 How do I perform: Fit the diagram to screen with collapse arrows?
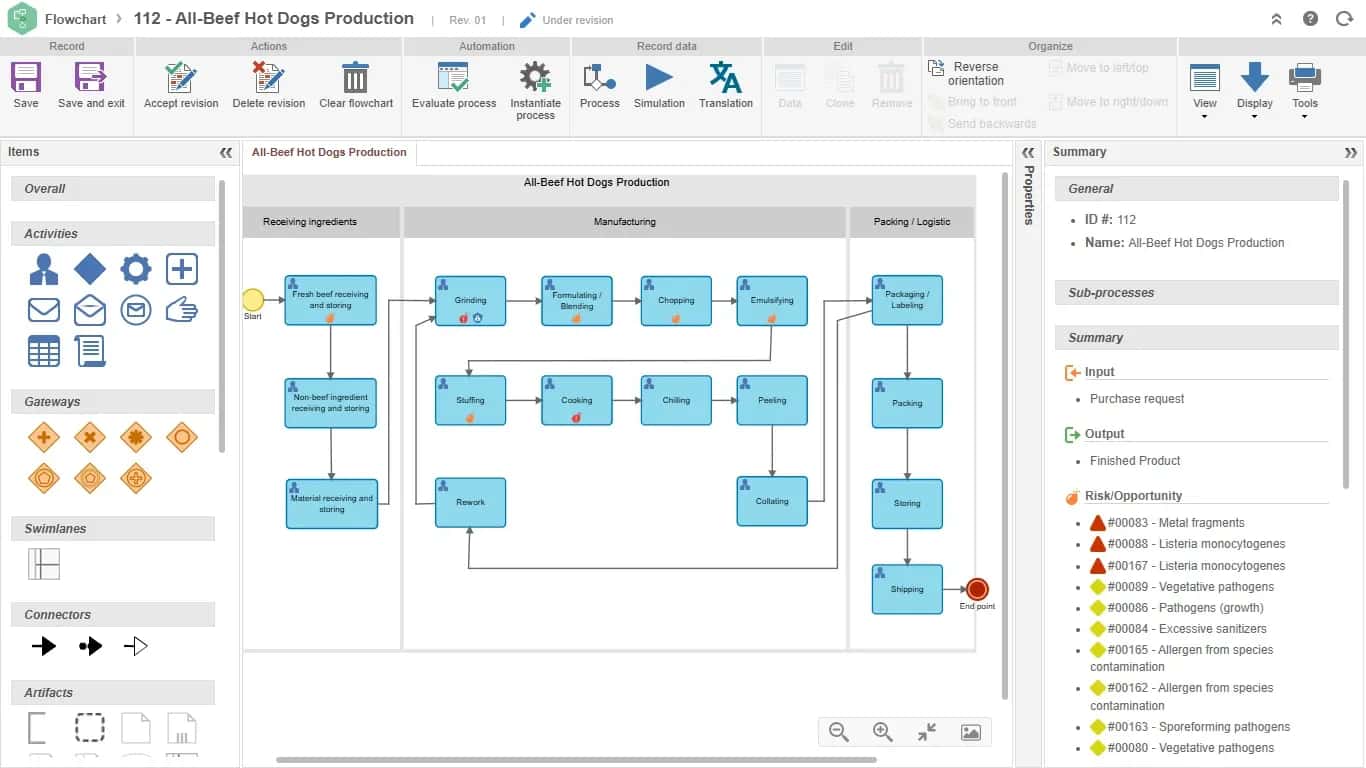(x=927, y=732)
